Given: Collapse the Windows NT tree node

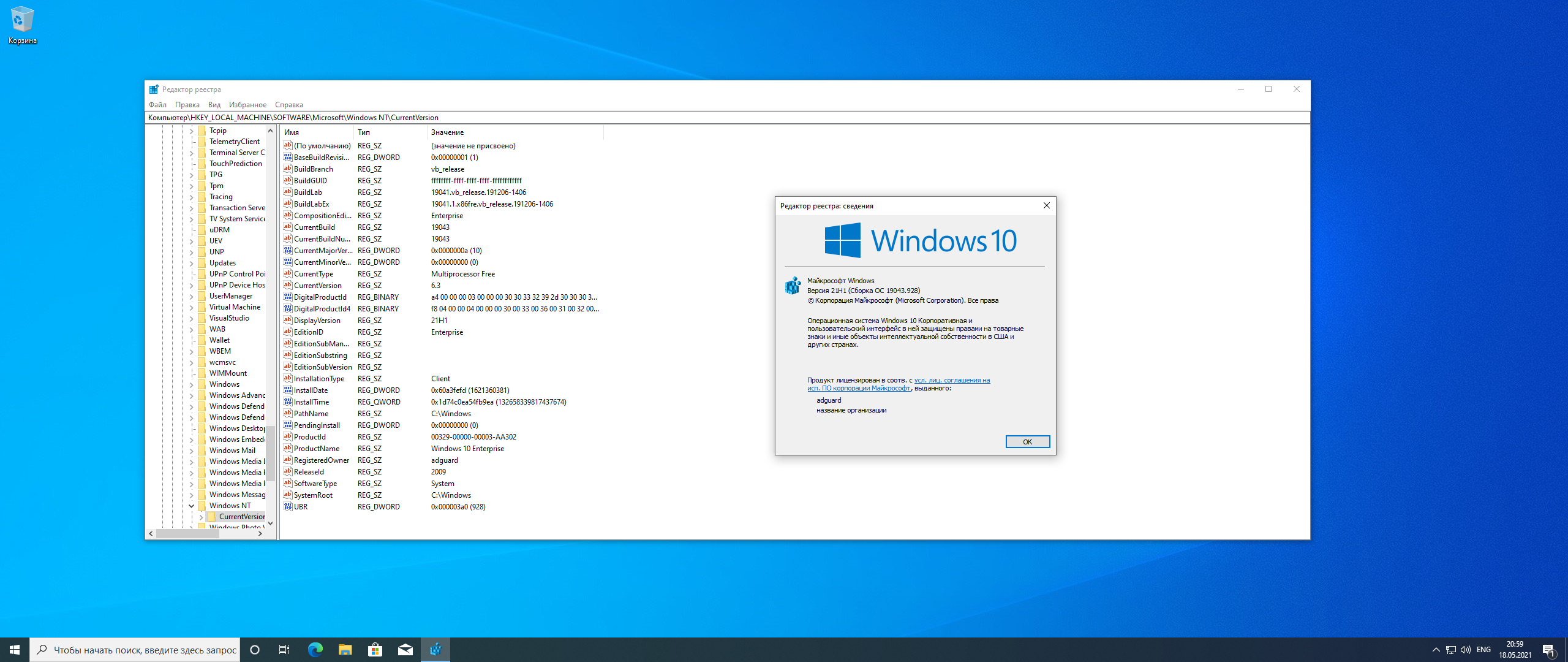Looking at the screenshot, I should pyautogui.click(x=191, y=506).
